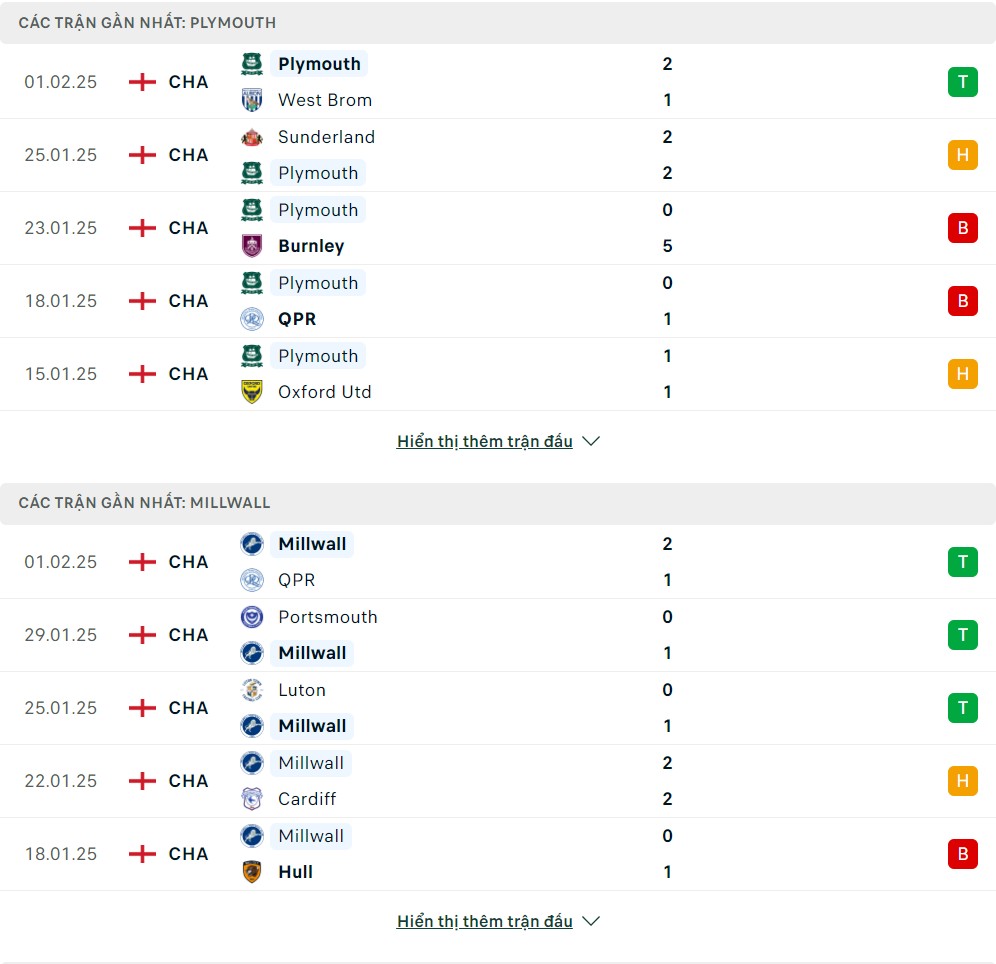
Task: Click the Hull club crest
Action: [x=252, y=872]
